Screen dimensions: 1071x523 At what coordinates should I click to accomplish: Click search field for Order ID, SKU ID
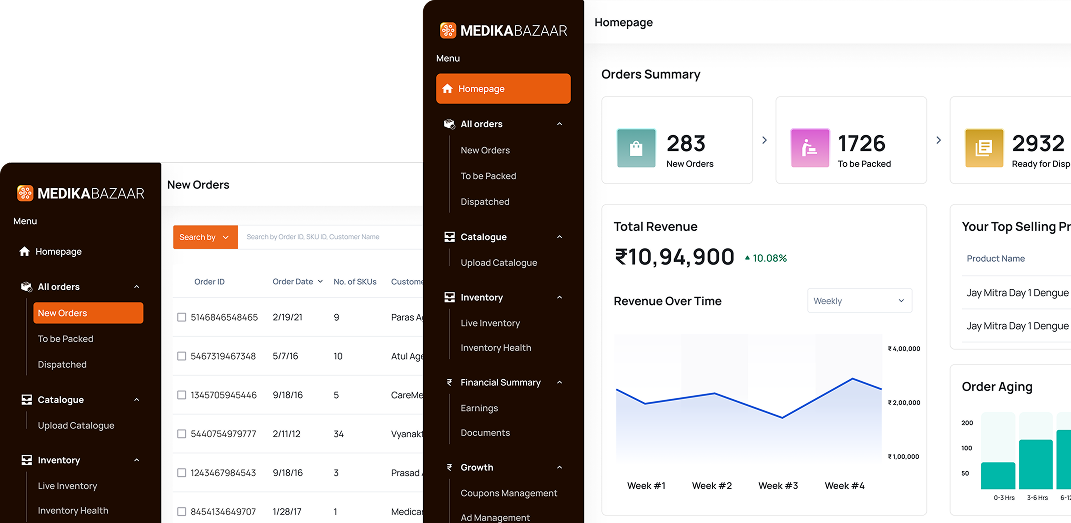tap(331, 237)
